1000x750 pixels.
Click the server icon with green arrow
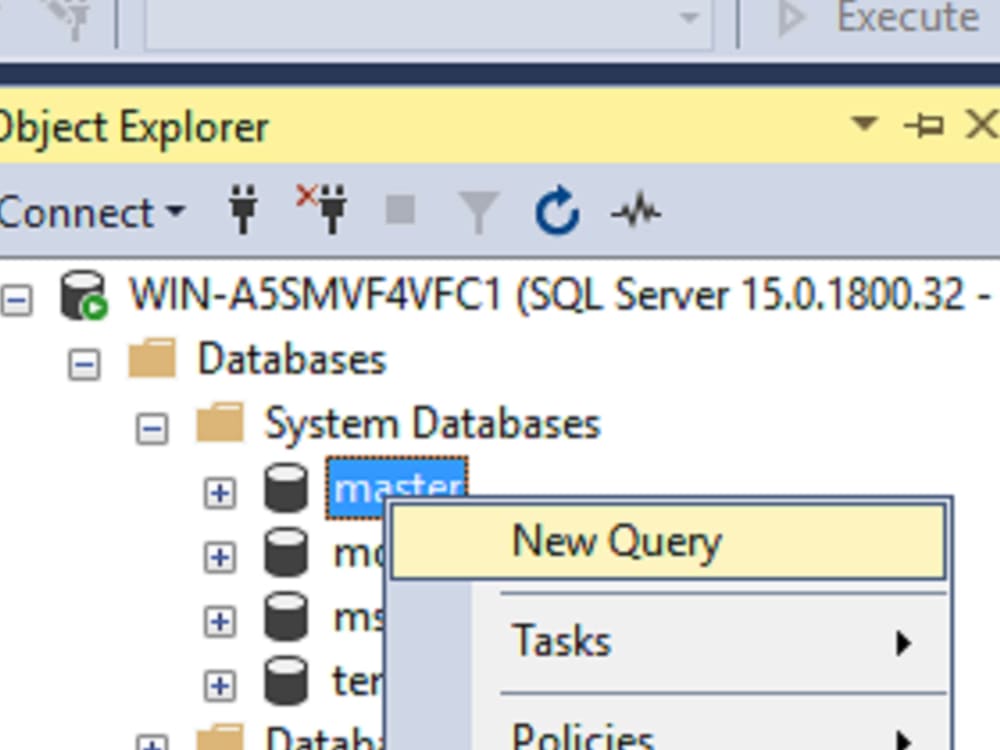point(84,295)
